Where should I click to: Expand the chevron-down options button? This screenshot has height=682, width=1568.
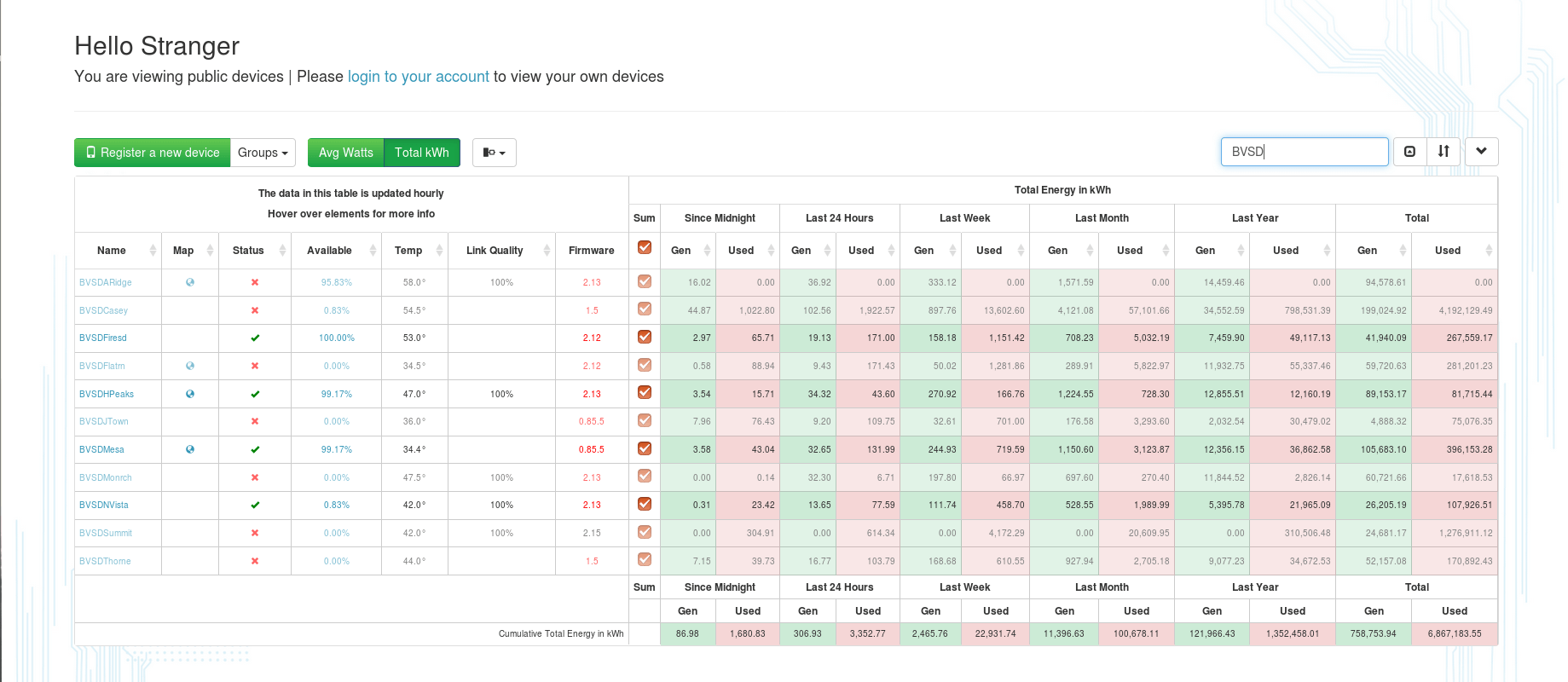pos(1482,152)
